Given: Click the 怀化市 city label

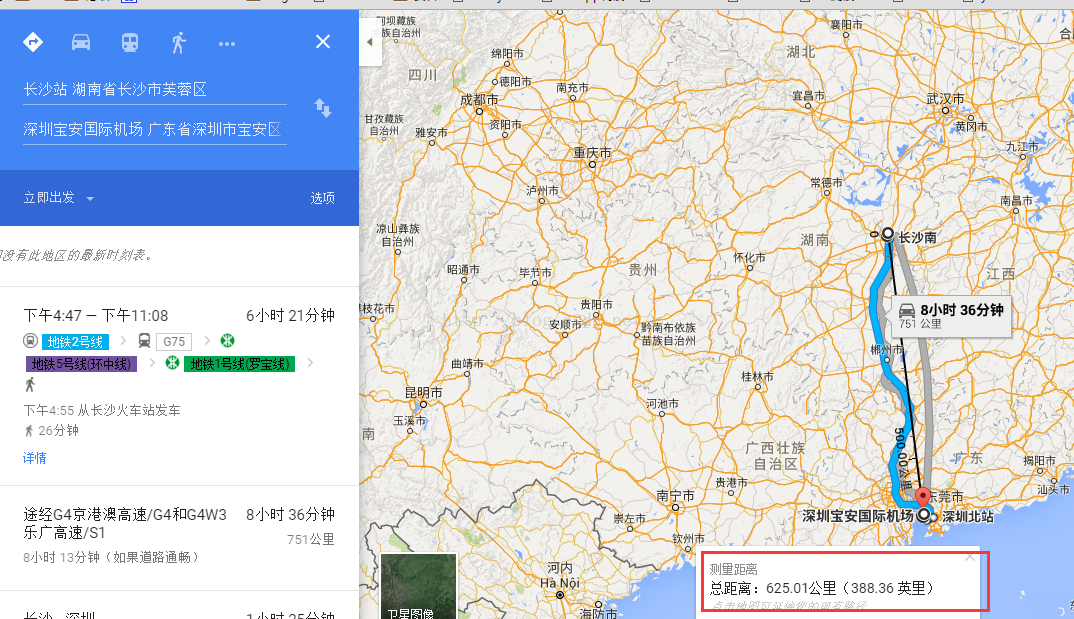Looking at the screenshot, I should click(x=749, y=257).
